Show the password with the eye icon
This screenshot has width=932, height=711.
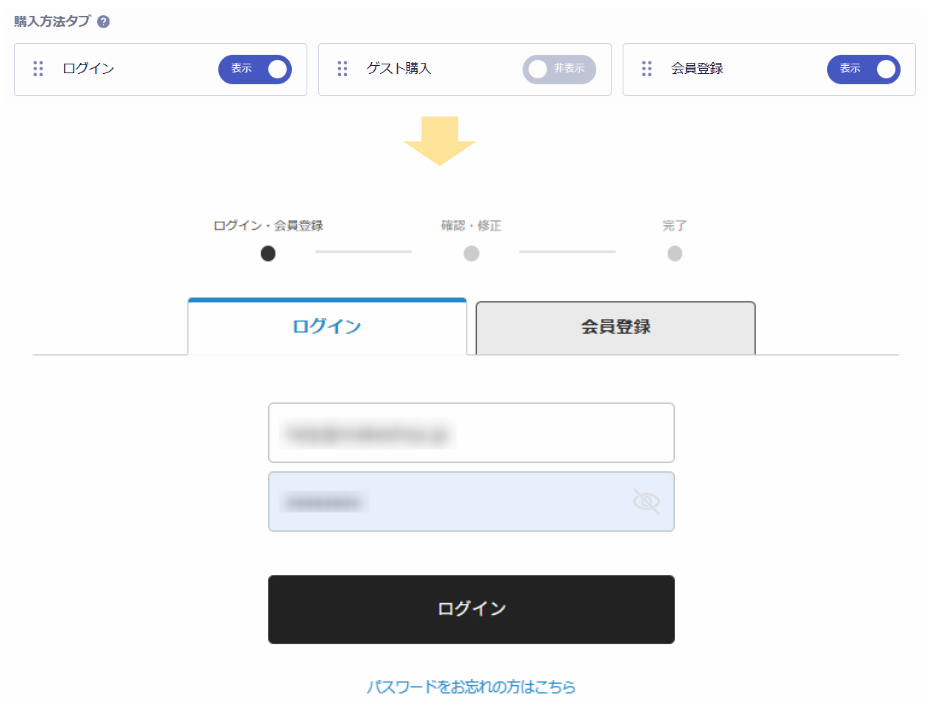click(x=647, y=501)
